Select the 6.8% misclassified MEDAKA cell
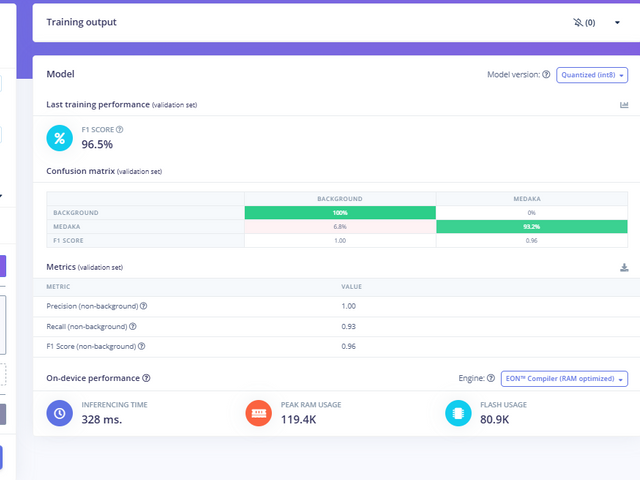Viewport: 640px width, 480px height. [340, 227]
